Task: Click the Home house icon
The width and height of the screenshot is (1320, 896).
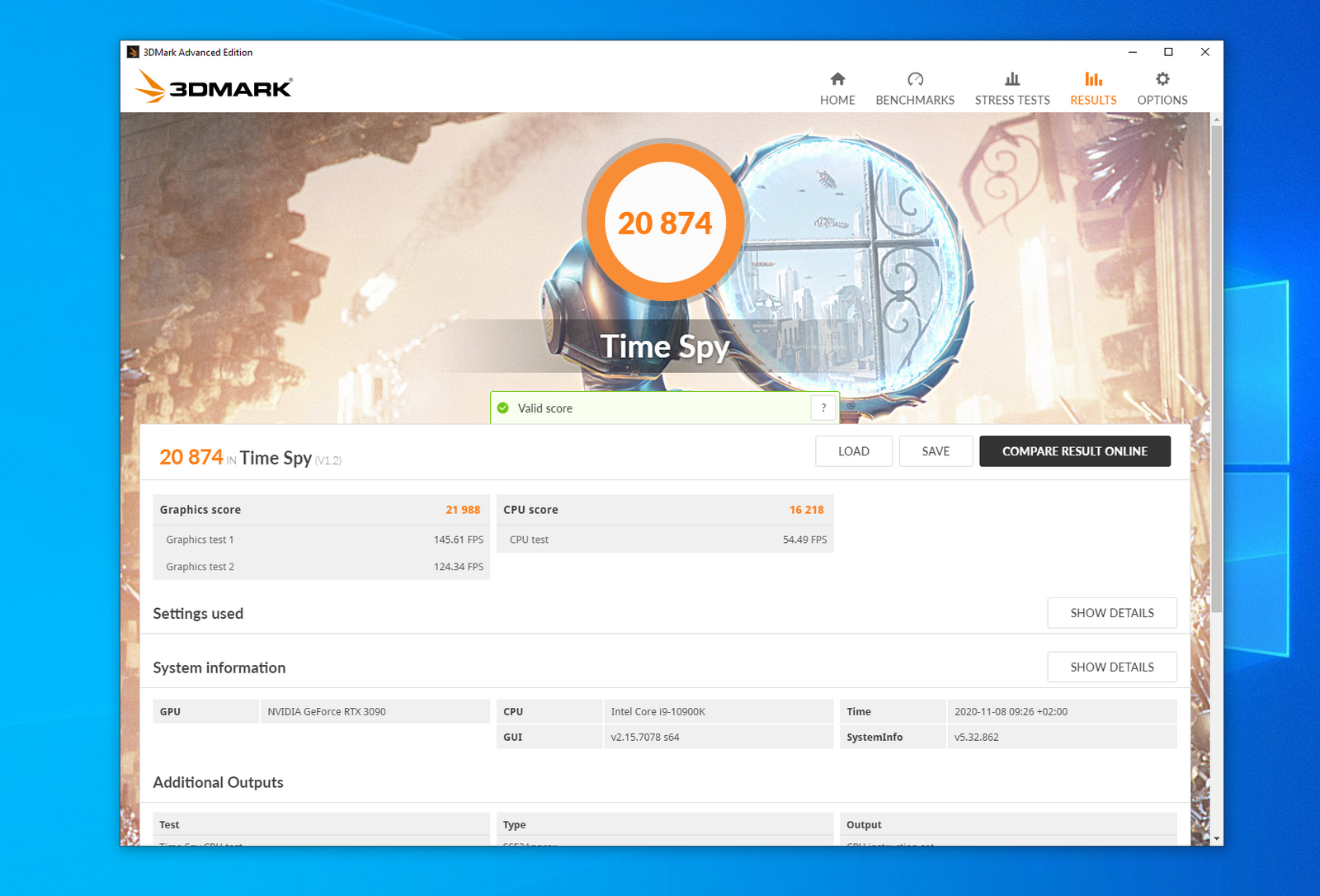Action: tap(837, 79)
